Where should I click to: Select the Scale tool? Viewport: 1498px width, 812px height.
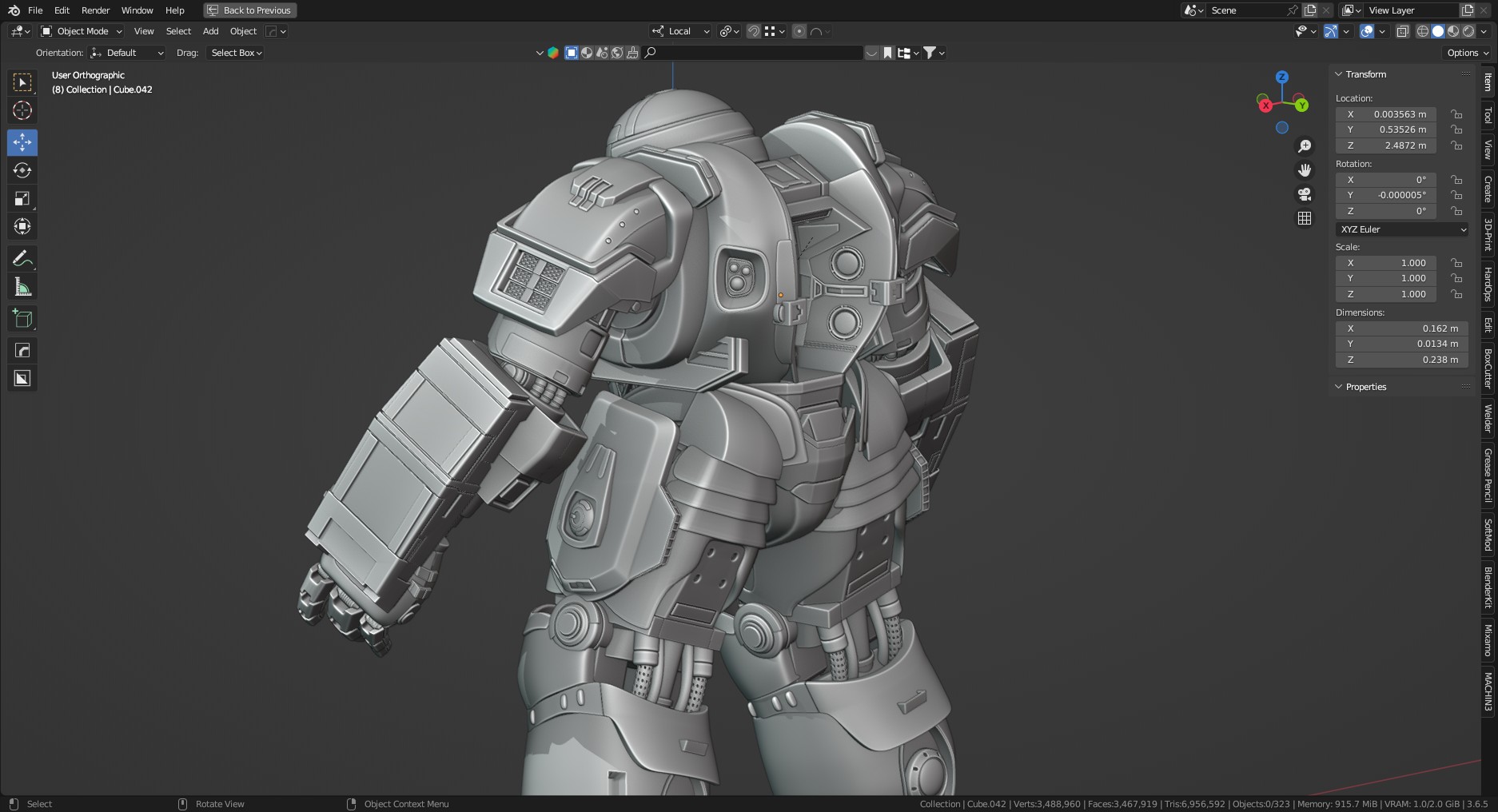tap(22, 198)
